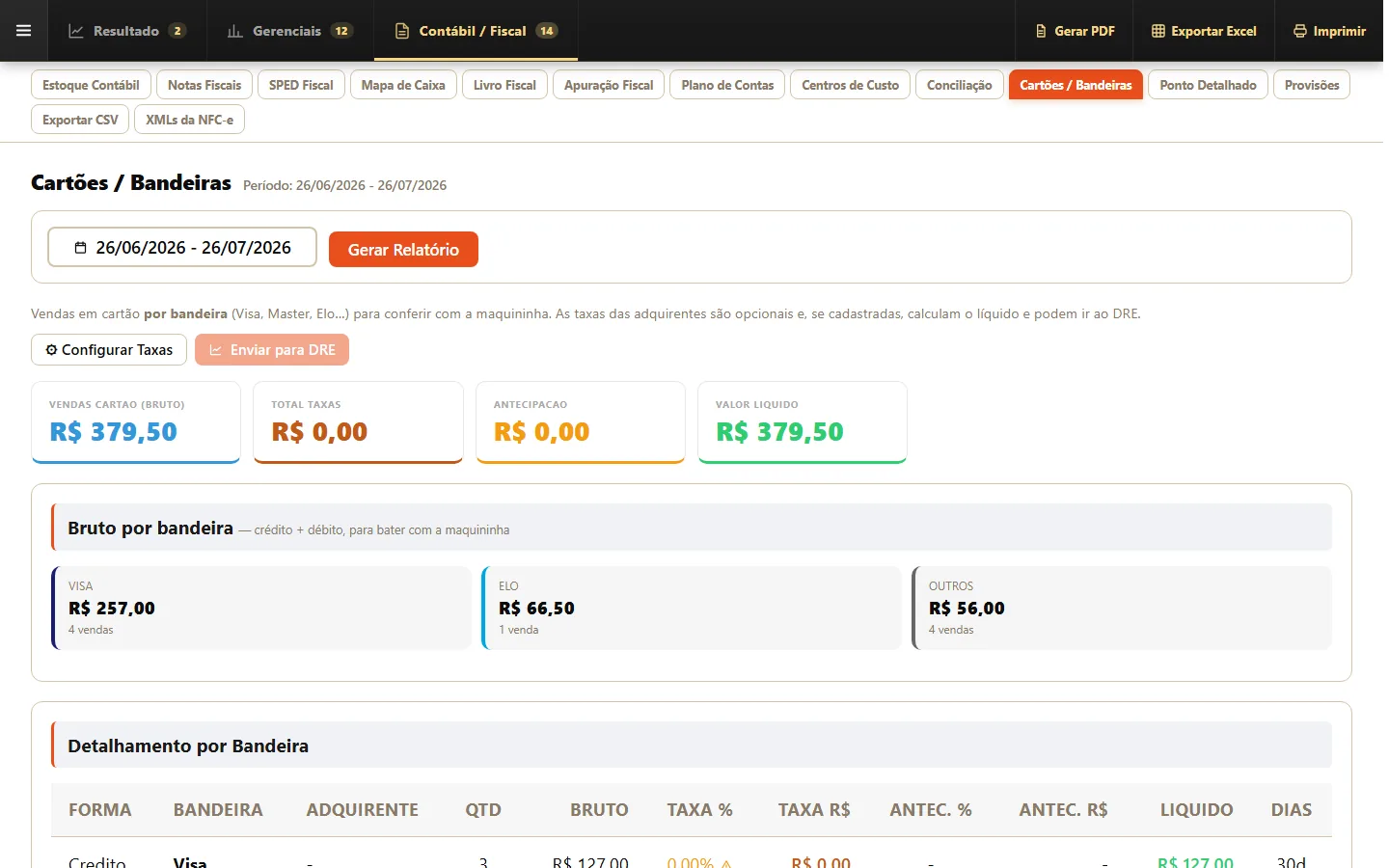Click the gear icon on Configurar Taxas
Viewport: 1389px width, 868px height.
51,350
